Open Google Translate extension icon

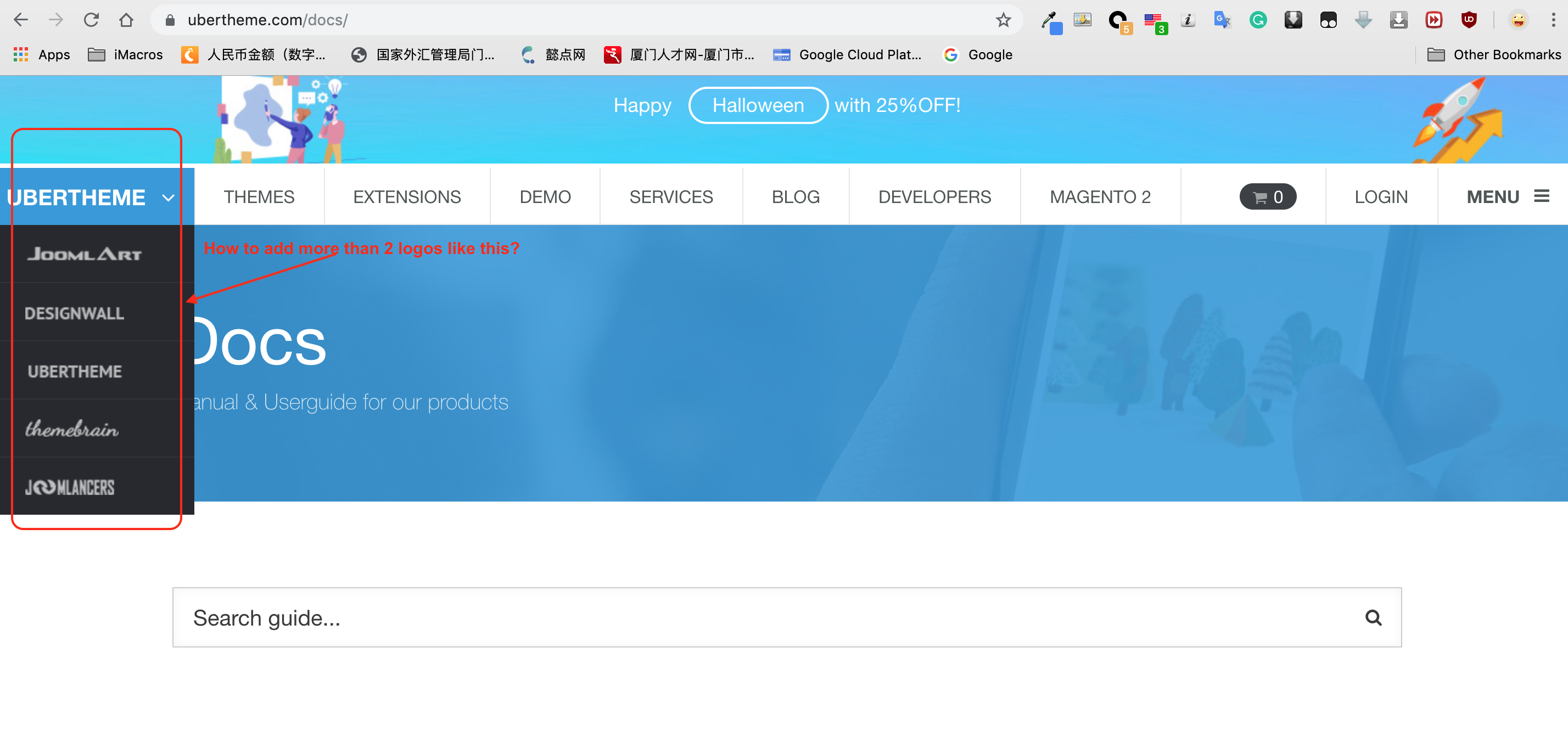tap(1222, 20)
